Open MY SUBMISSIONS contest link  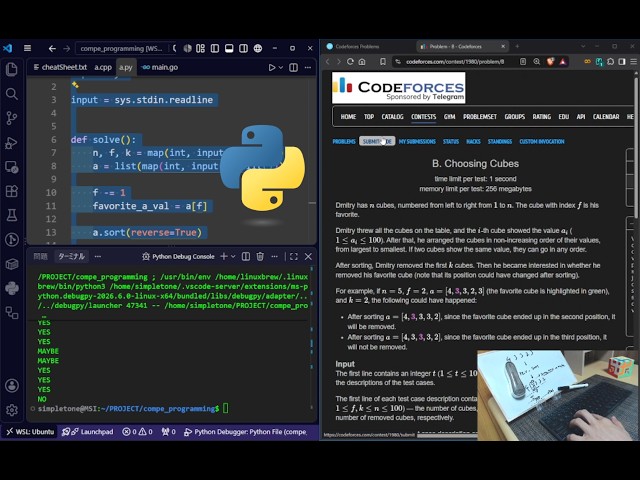417,142
